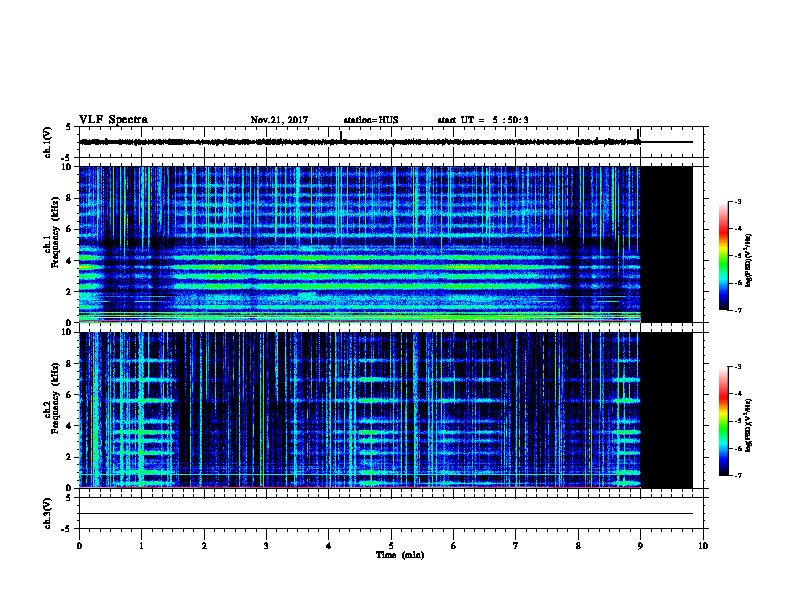Click the "-3" tick on ch.2 colorbar
Screen dimensions: 792x612
tap(737, 367)
